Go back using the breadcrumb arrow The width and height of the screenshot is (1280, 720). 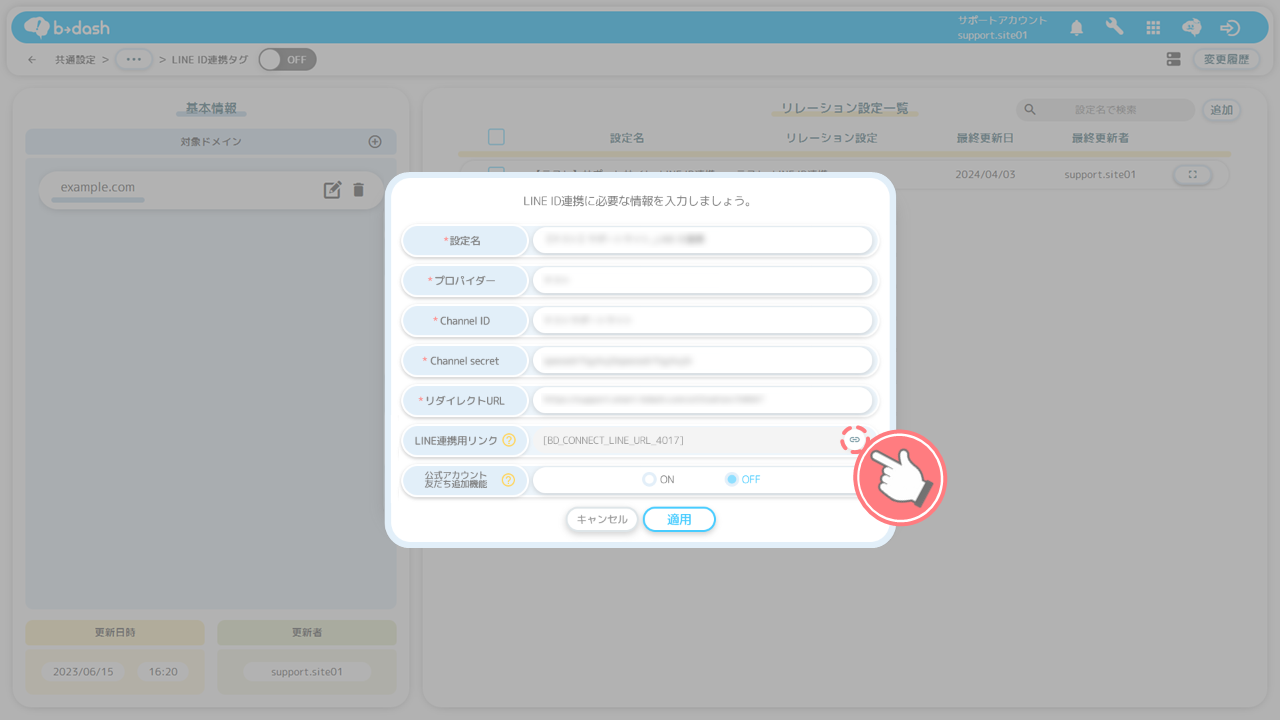click(x=32, y=60)
